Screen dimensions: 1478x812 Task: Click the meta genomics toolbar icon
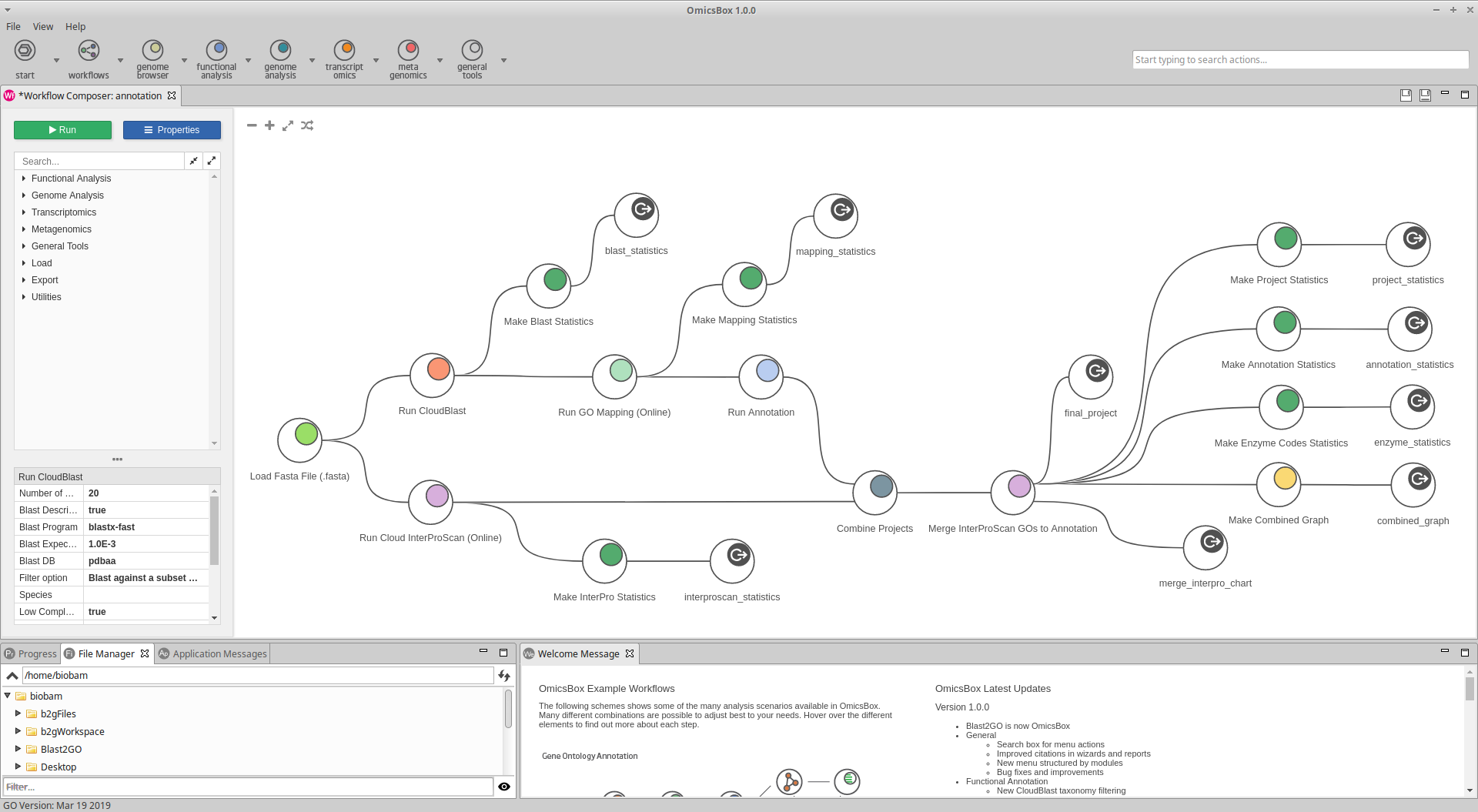[x=408, y=51]
